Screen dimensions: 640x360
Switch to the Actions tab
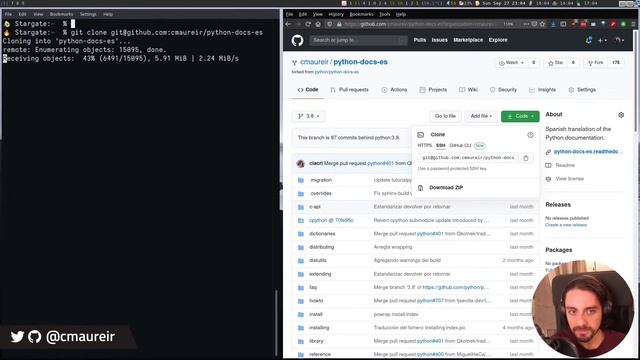click(x=394, y=90)
